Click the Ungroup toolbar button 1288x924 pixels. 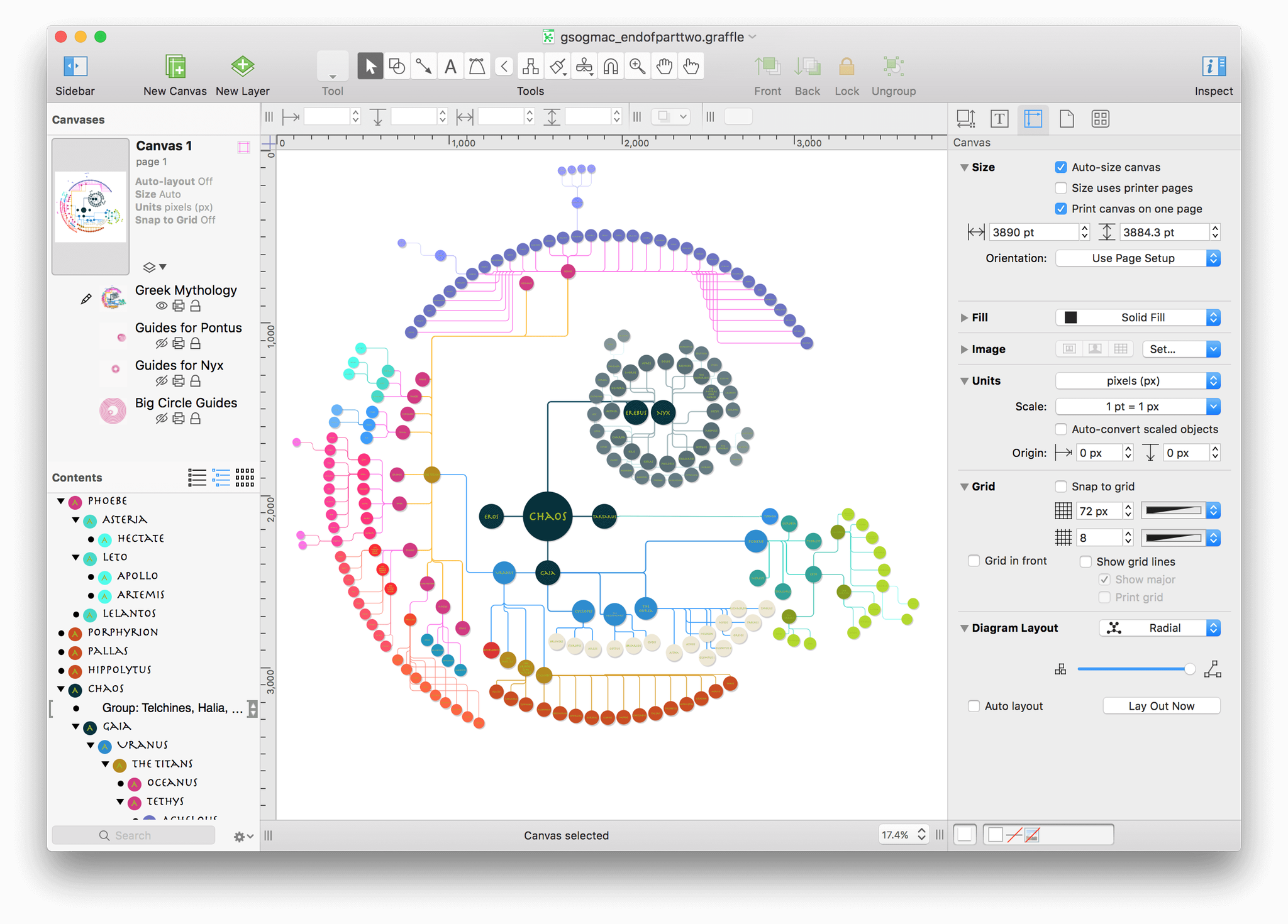pyautogui.click(x=894, y=67)
